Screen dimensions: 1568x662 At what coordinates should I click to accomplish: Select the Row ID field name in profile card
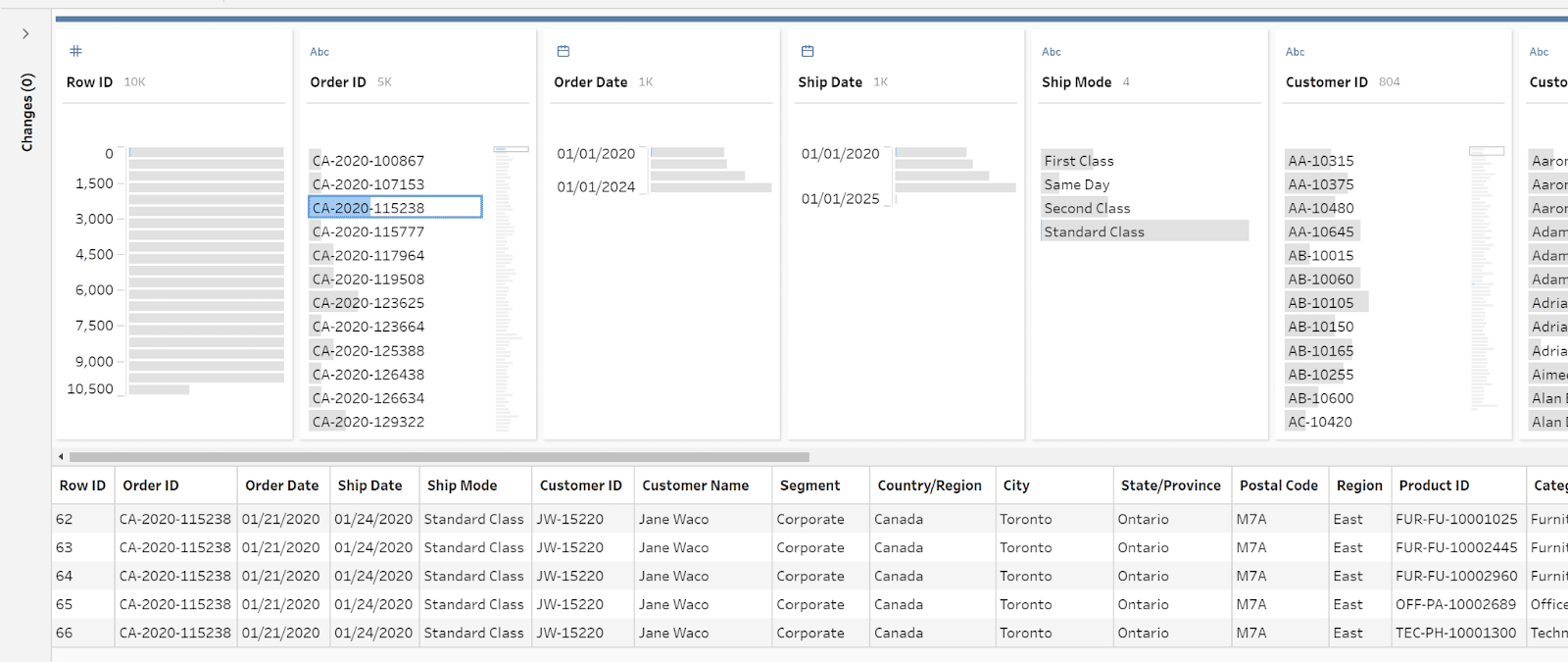89,82
